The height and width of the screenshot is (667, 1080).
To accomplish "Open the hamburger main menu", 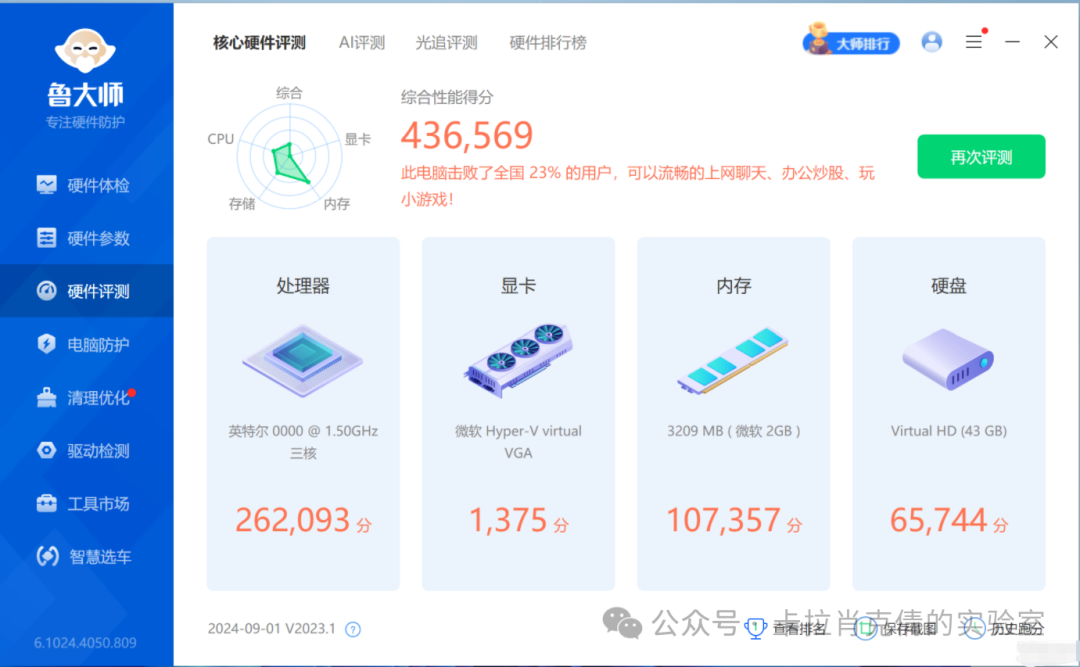I will pyautogui.click(x=973, y=42).
